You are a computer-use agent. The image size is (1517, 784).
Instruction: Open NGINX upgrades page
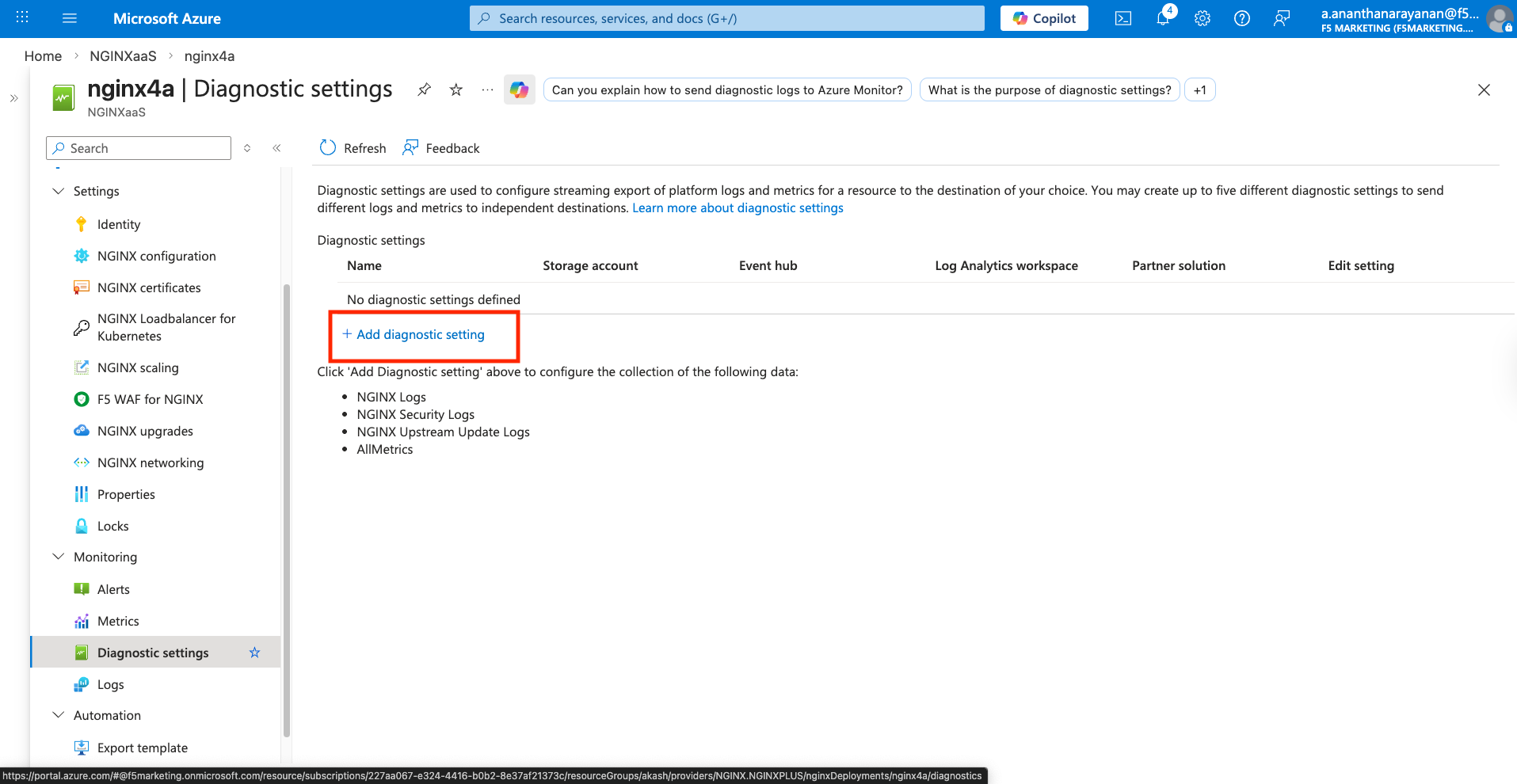click(x=145, y=431)
